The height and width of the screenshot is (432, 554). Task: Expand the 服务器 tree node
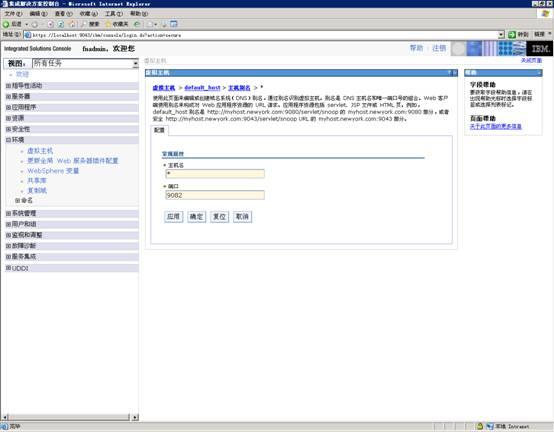coord(8,96)
